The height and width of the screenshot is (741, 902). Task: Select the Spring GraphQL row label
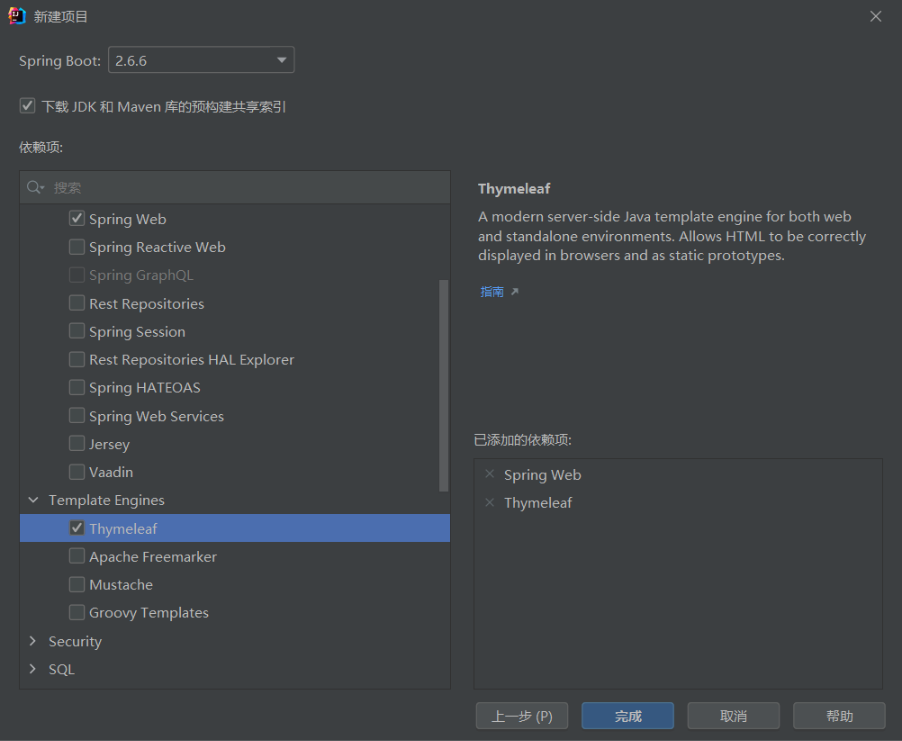(141, 275)
